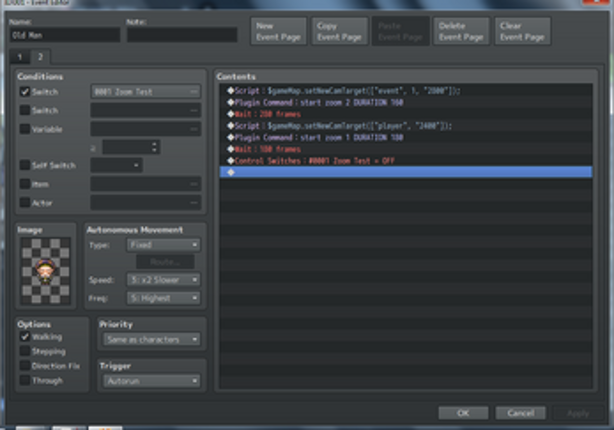
Task: Enable the Through option checkbox
Action: click(x=25, y=380)
